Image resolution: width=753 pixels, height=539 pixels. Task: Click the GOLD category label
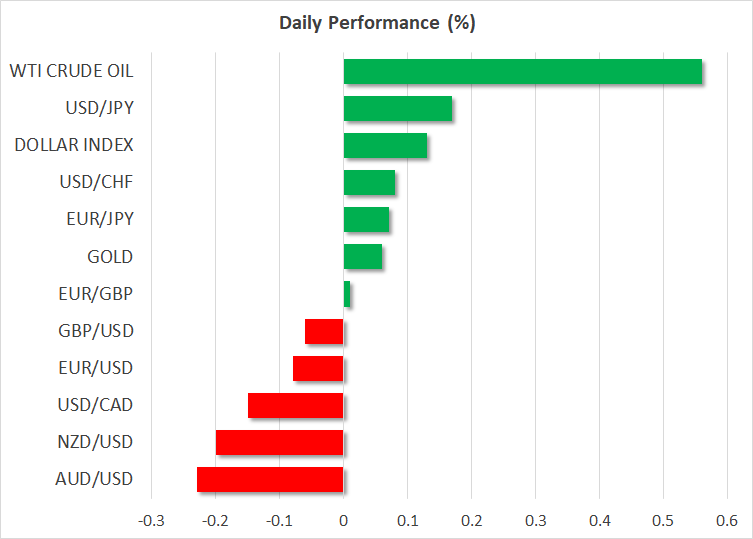(110, 257)
